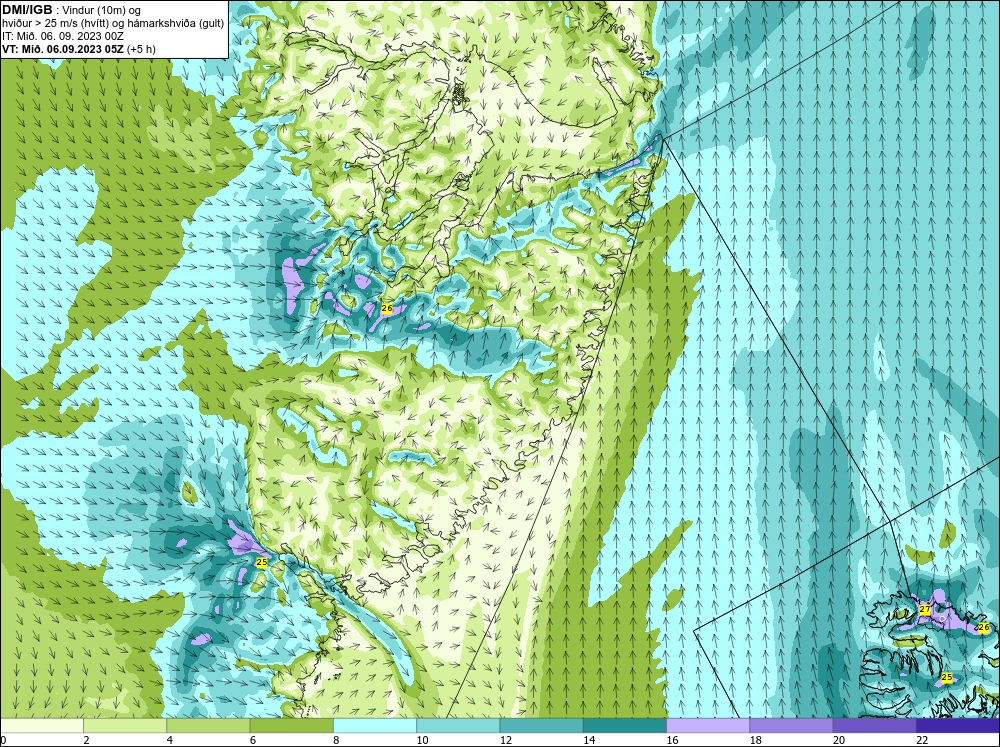Screen dimensions: 1000x747
Task: Select the "IT: Mið. 06. 09. 2023 00Z" line
Action: (63, 36)
